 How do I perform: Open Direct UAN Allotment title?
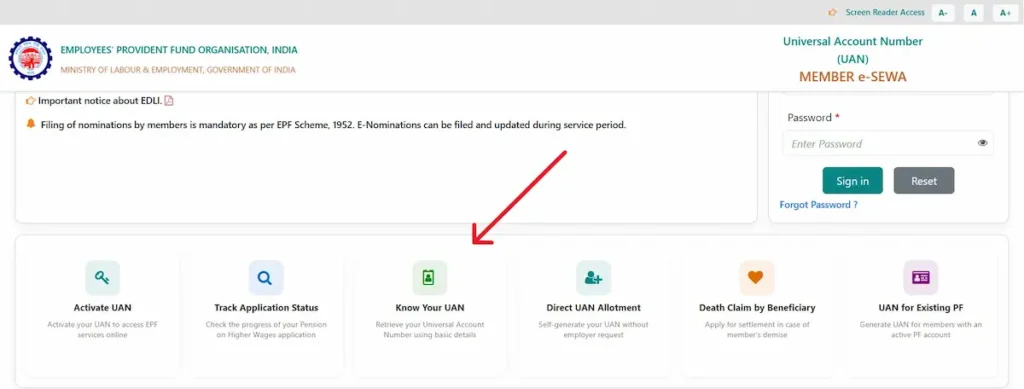click(x=594, y=307)
